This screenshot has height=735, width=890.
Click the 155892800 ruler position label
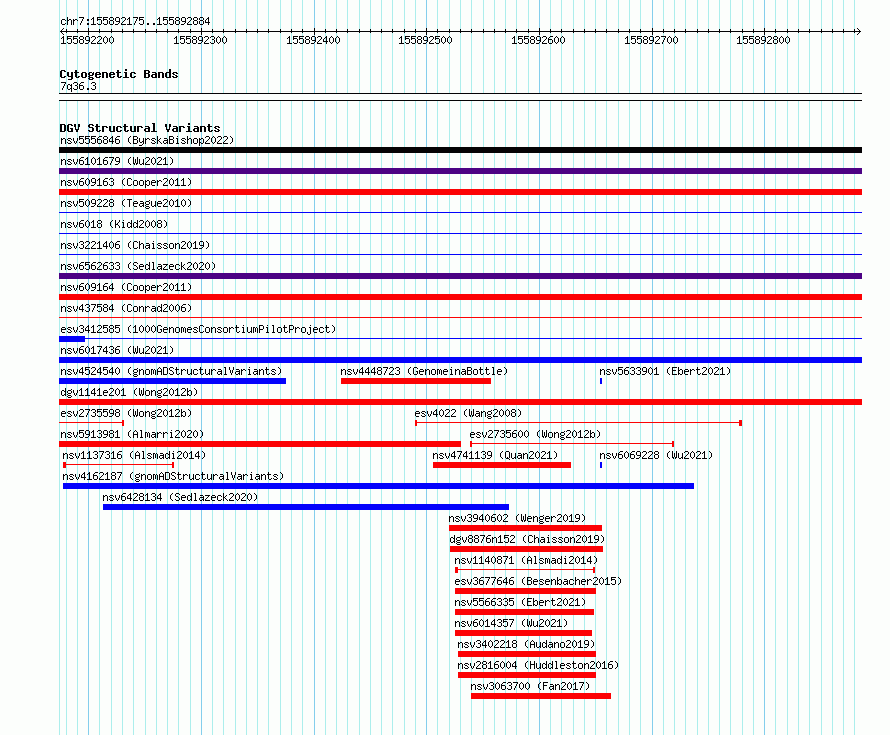[x=763, y=40]
